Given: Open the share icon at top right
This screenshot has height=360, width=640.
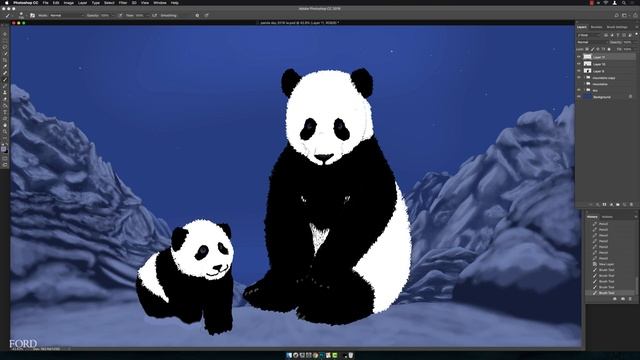Looking at the screenshot, I should pos(635,16).
